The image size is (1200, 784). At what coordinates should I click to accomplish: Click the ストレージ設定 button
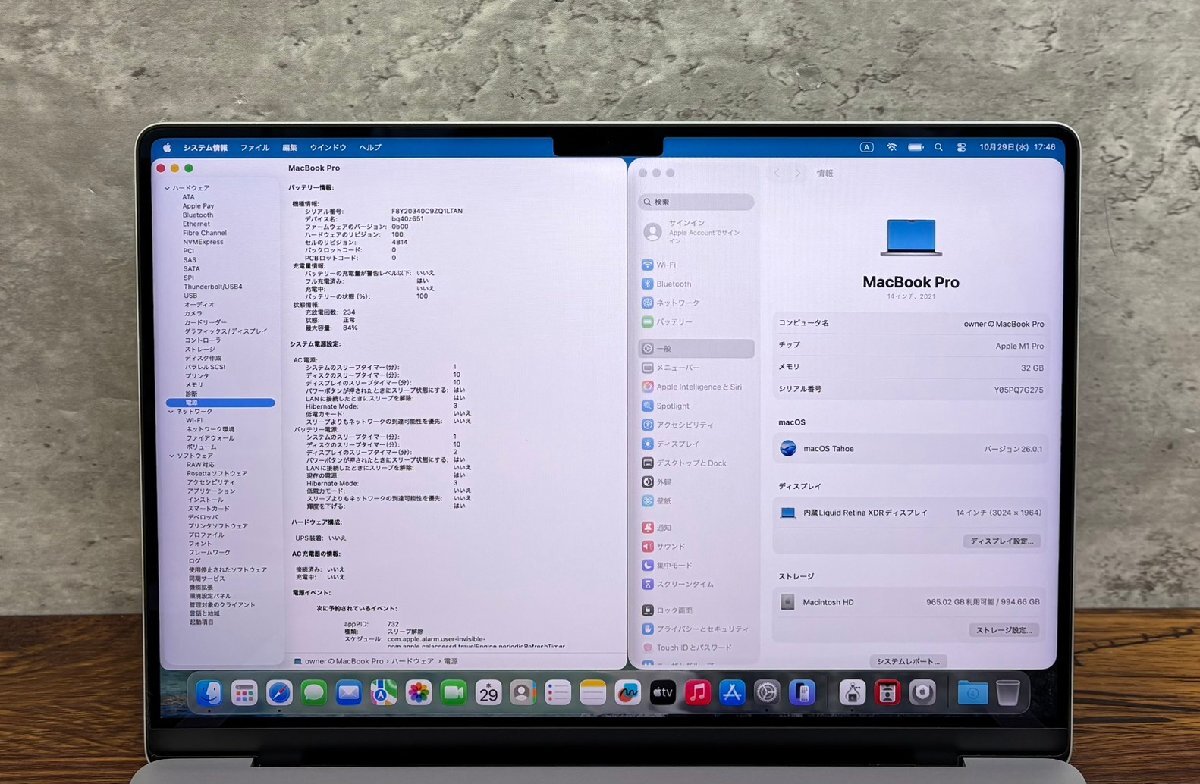[x=1003, y=630]
